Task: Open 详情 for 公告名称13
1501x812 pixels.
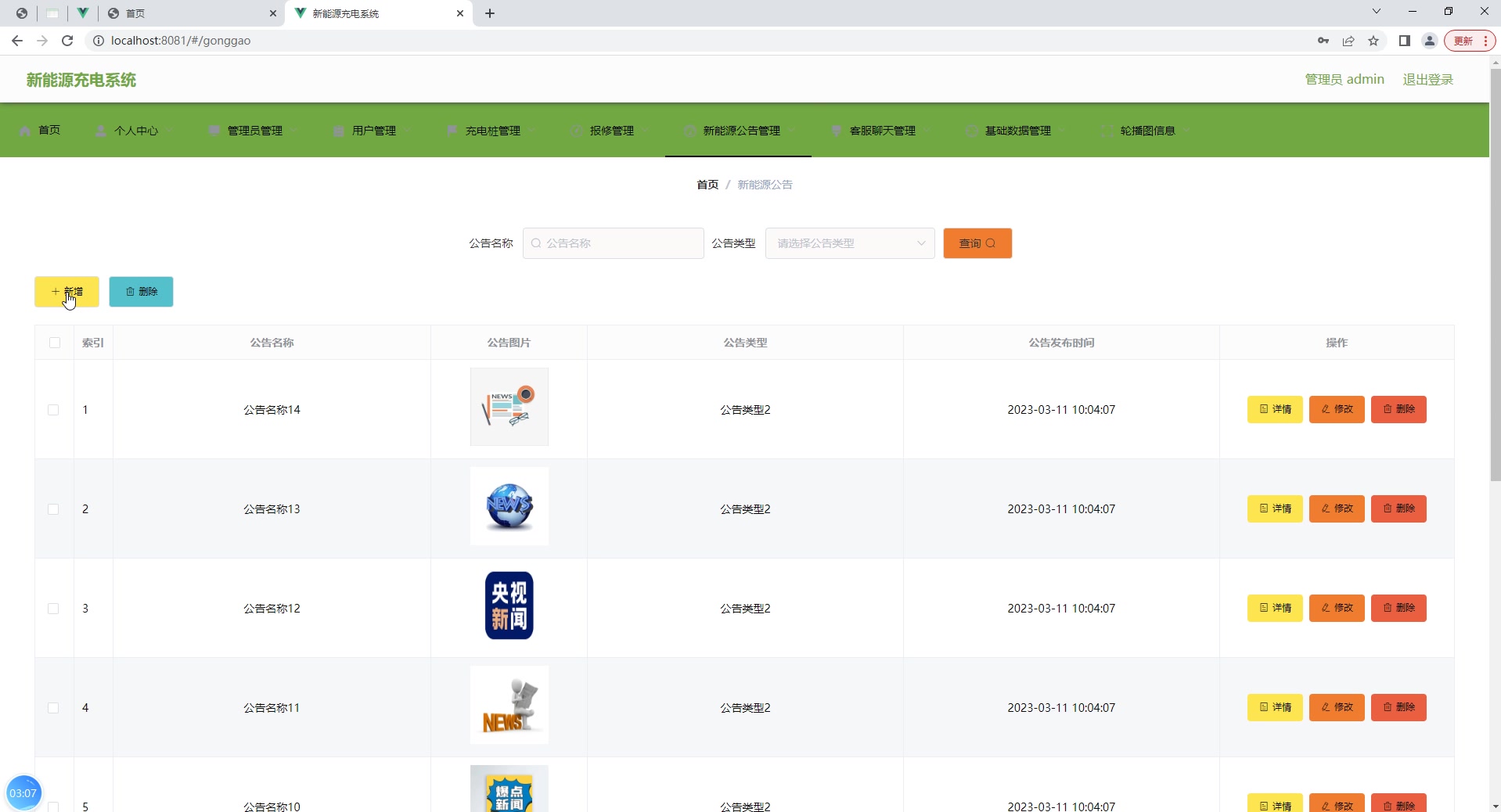Action: point(1275,508)
